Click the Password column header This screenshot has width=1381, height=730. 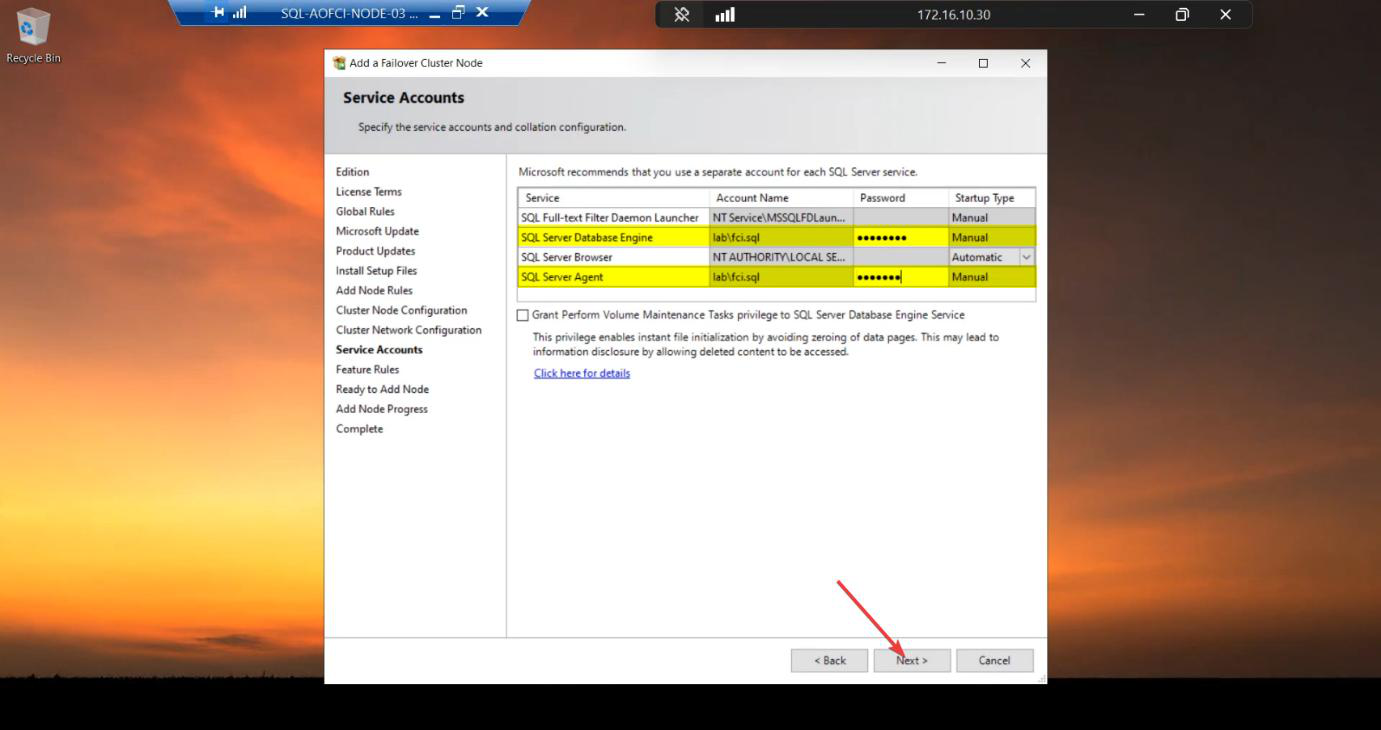pyautogui.click(x=901, y=198)
